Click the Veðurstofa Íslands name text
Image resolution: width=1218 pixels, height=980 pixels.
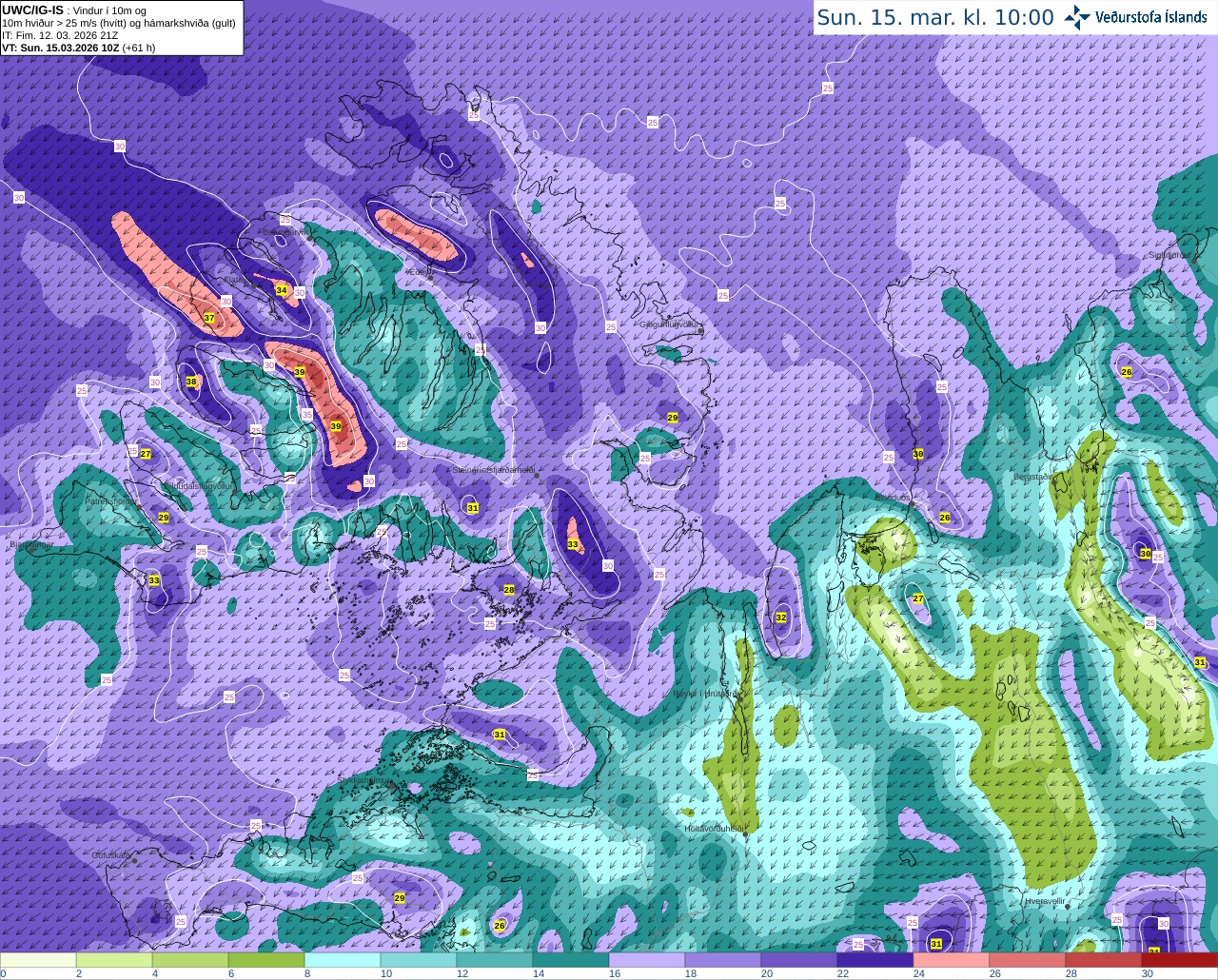[x=1151, y=17]
